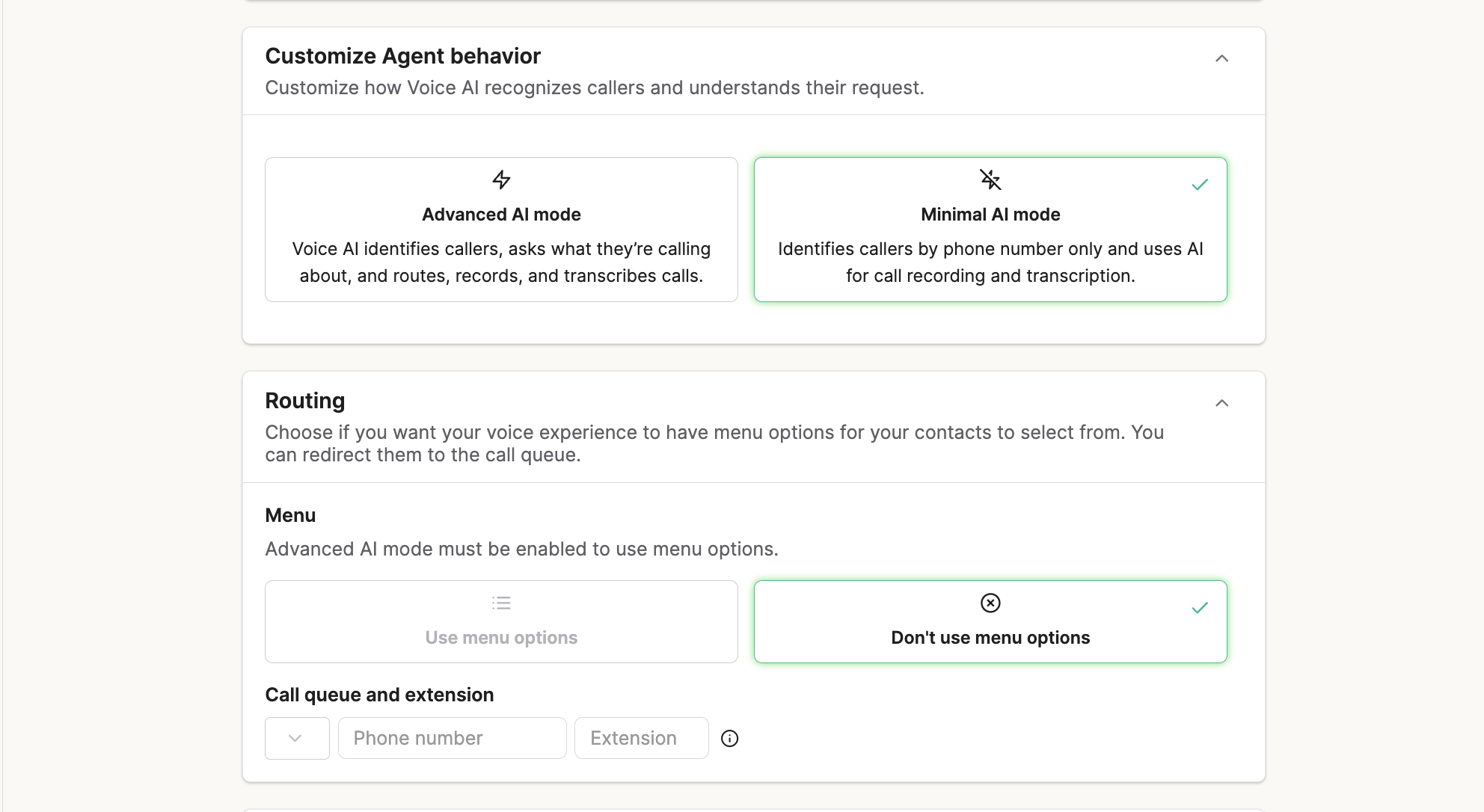
Task: Click the Routing section heading
Action: [304, 401]
